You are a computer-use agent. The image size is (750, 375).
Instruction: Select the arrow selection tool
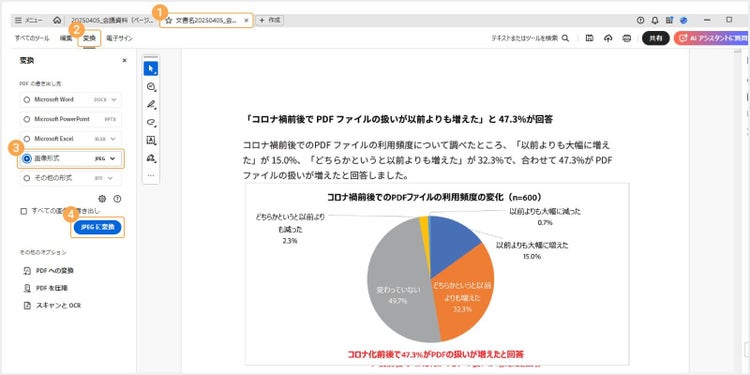click(x=151, y=69)
